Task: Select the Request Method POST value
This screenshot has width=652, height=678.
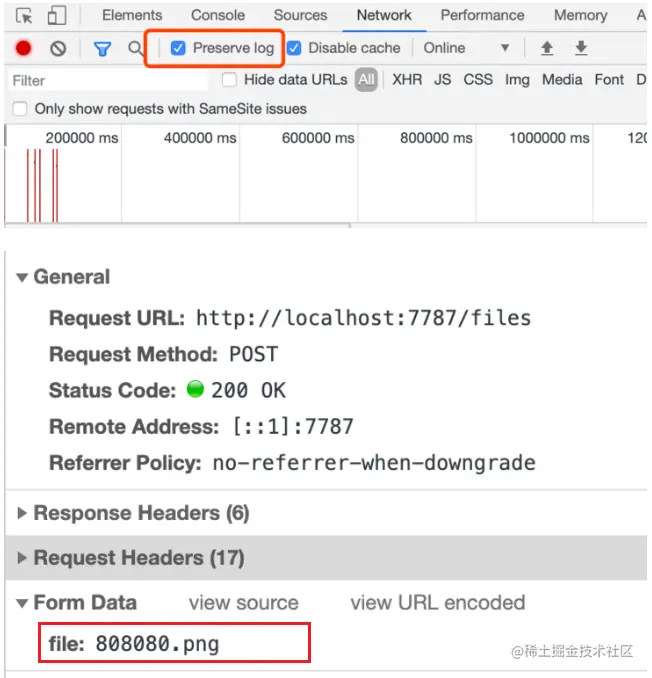Action: point(253,355)
